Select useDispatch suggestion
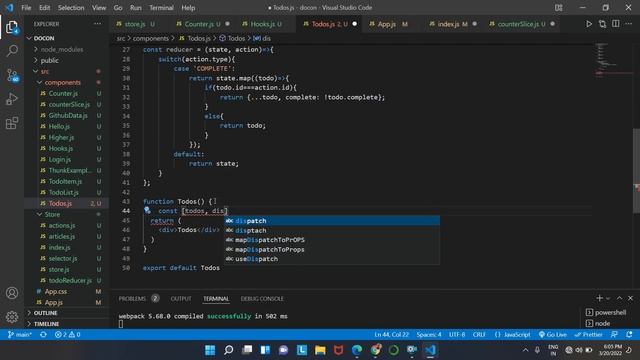The height and width of the screenshot is (360, 640). point(332,259)
